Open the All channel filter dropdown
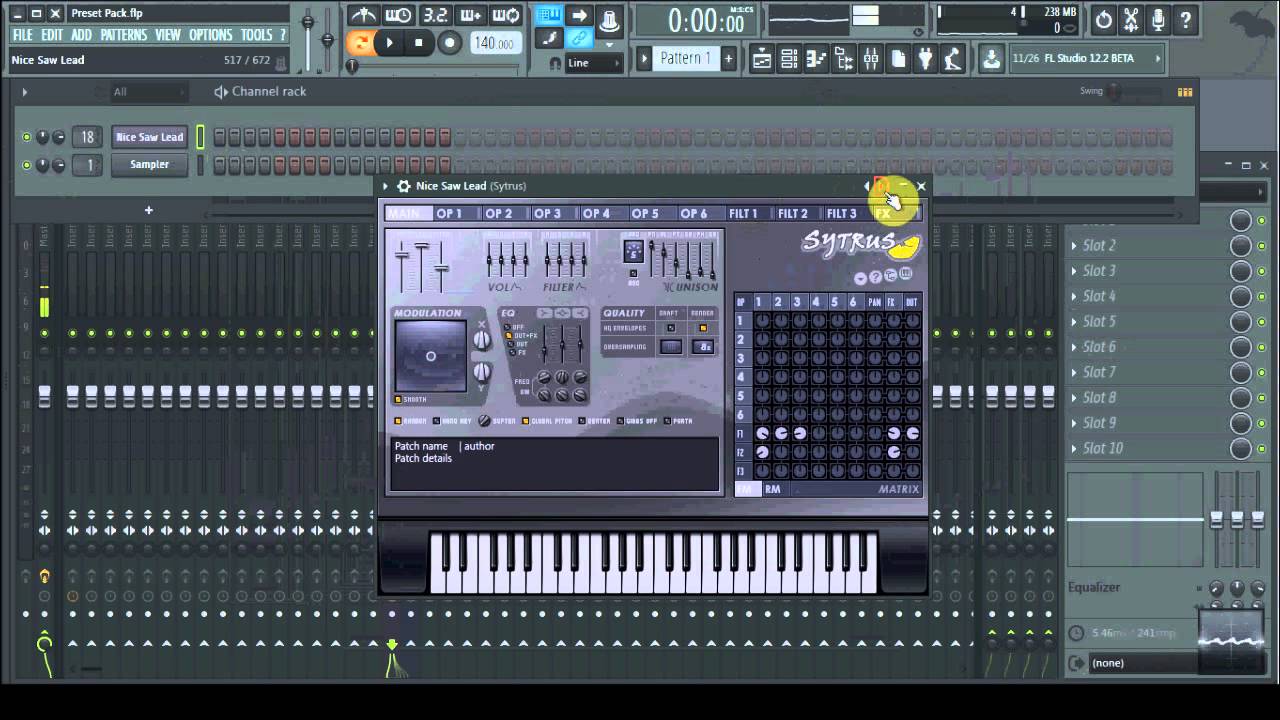 [x=148, y=92]
